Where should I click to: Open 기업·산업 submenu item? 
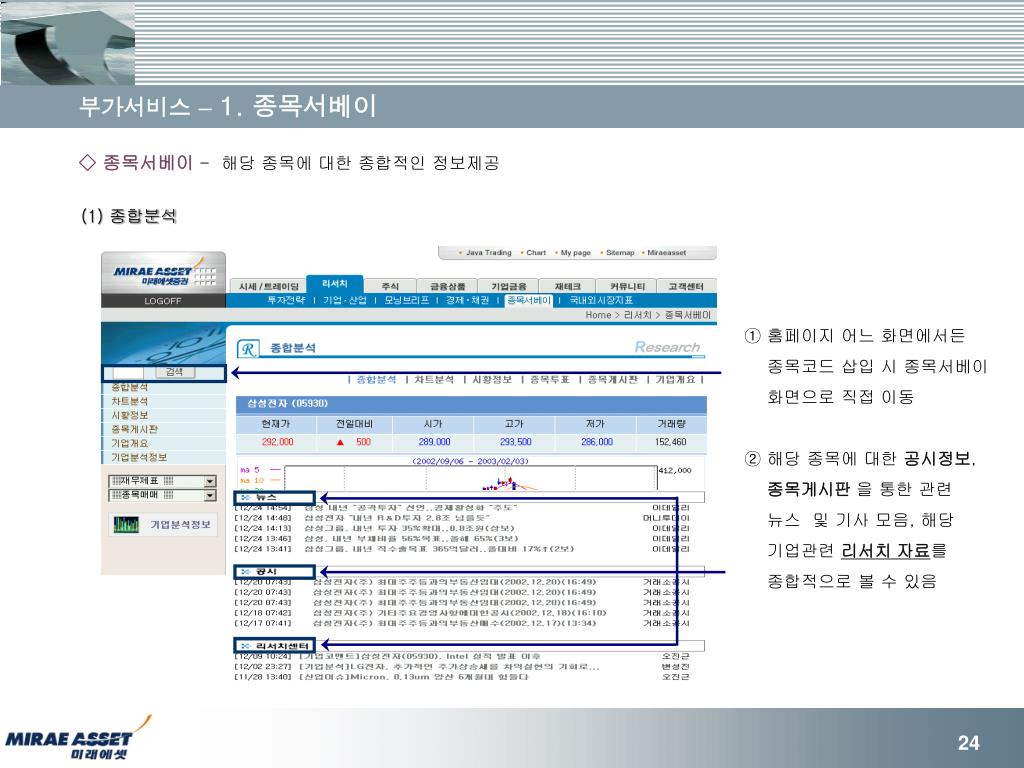345,300
